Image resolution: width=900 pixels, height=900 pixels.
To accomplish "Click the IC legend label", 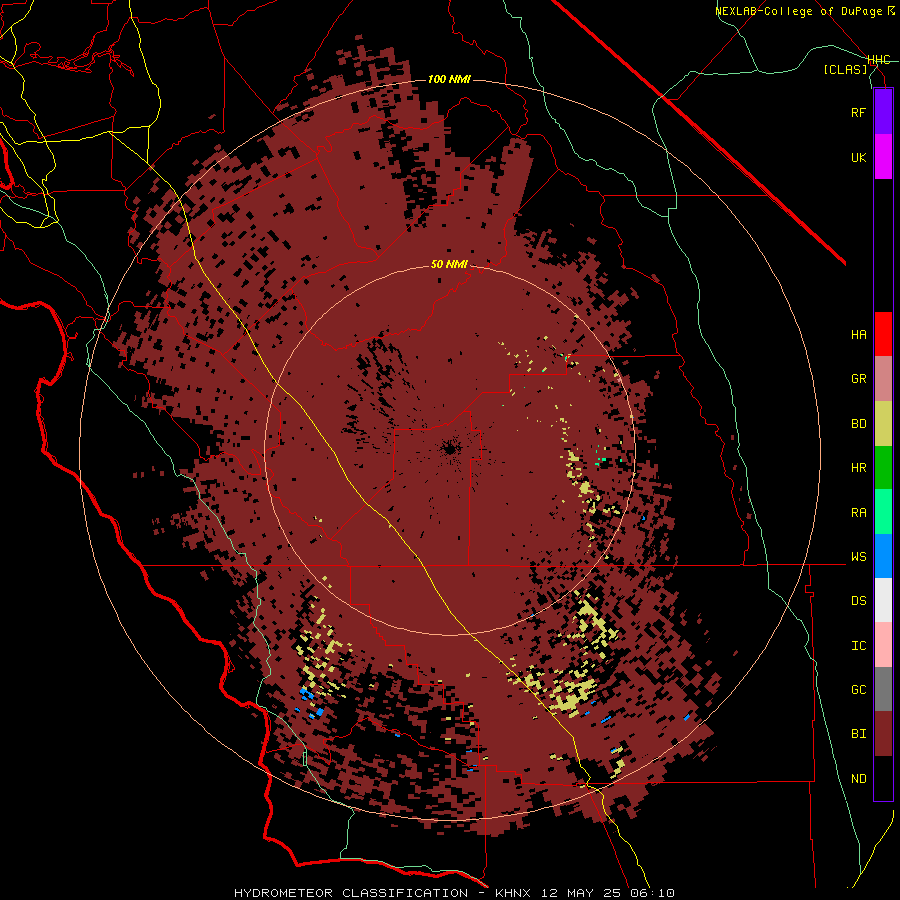I will point(858,646).
